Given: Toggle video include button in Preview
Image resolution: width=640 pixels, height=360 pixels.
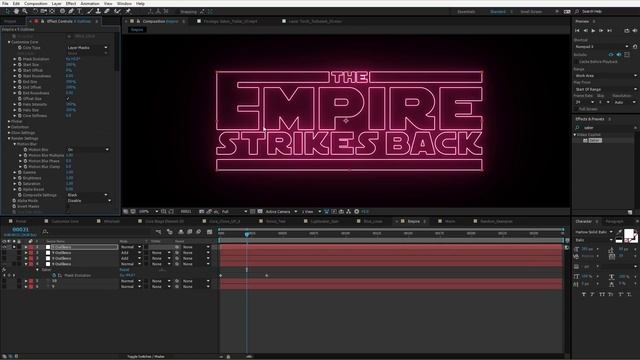Looking at the screenshot, I should tap(611, 55).
